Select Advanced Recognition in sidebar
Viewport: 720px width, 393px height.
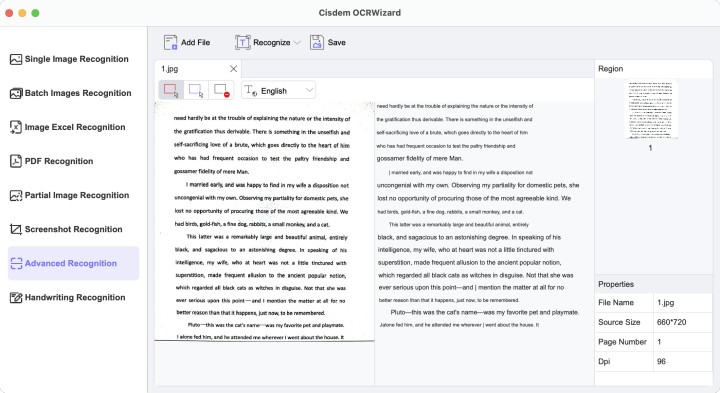(x=73, y=263)
